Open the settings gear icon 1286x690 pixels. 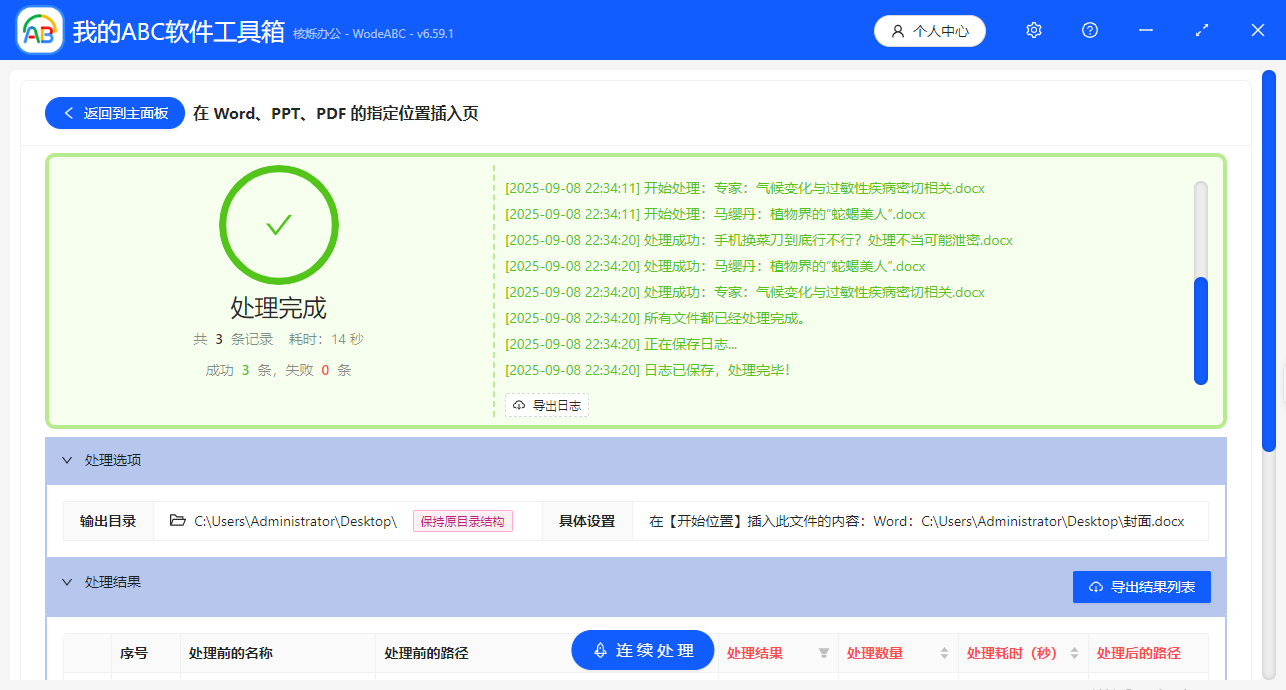(1033, 30)
